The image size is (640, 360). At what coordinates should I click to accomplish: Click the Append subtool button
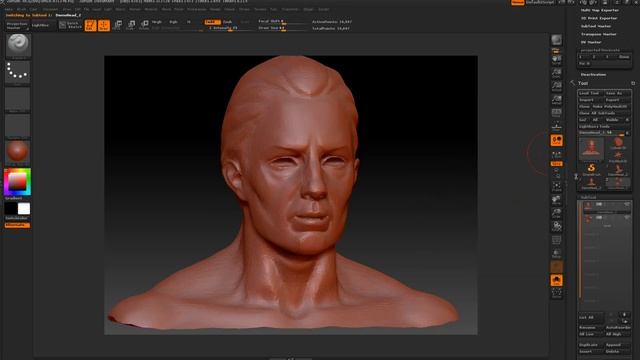[617, 345]
